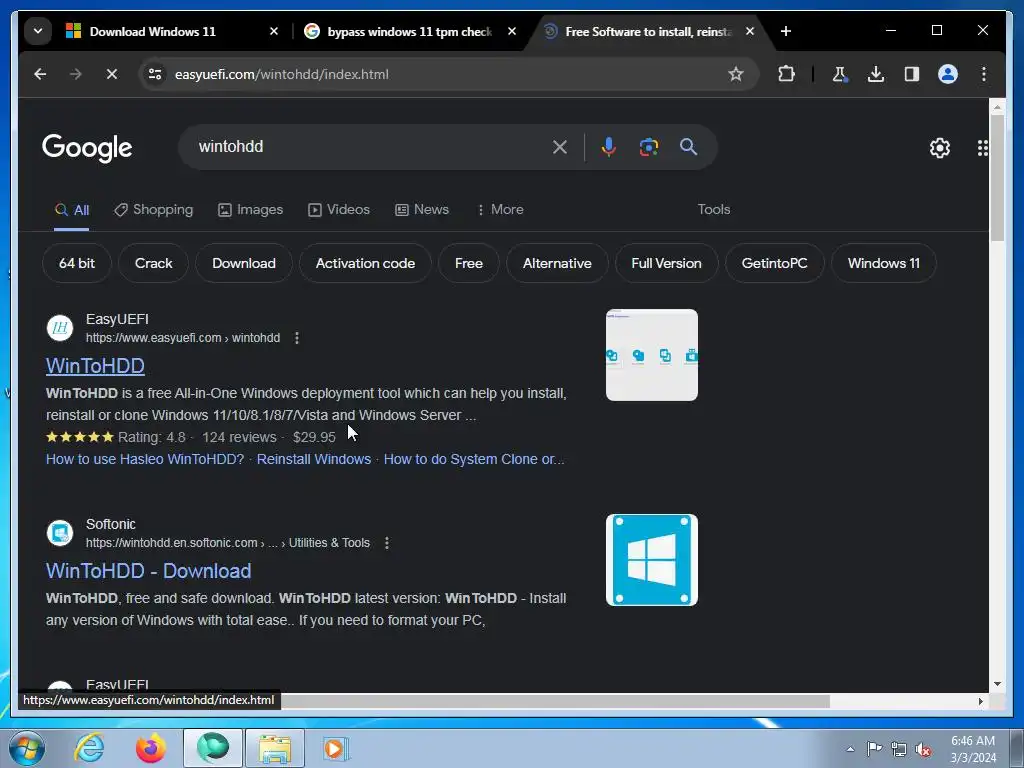Image resolution: width=1024 pixels, height=768 pixels.
Task: Apply the Windows 11 chip
Action: [884, 263]
